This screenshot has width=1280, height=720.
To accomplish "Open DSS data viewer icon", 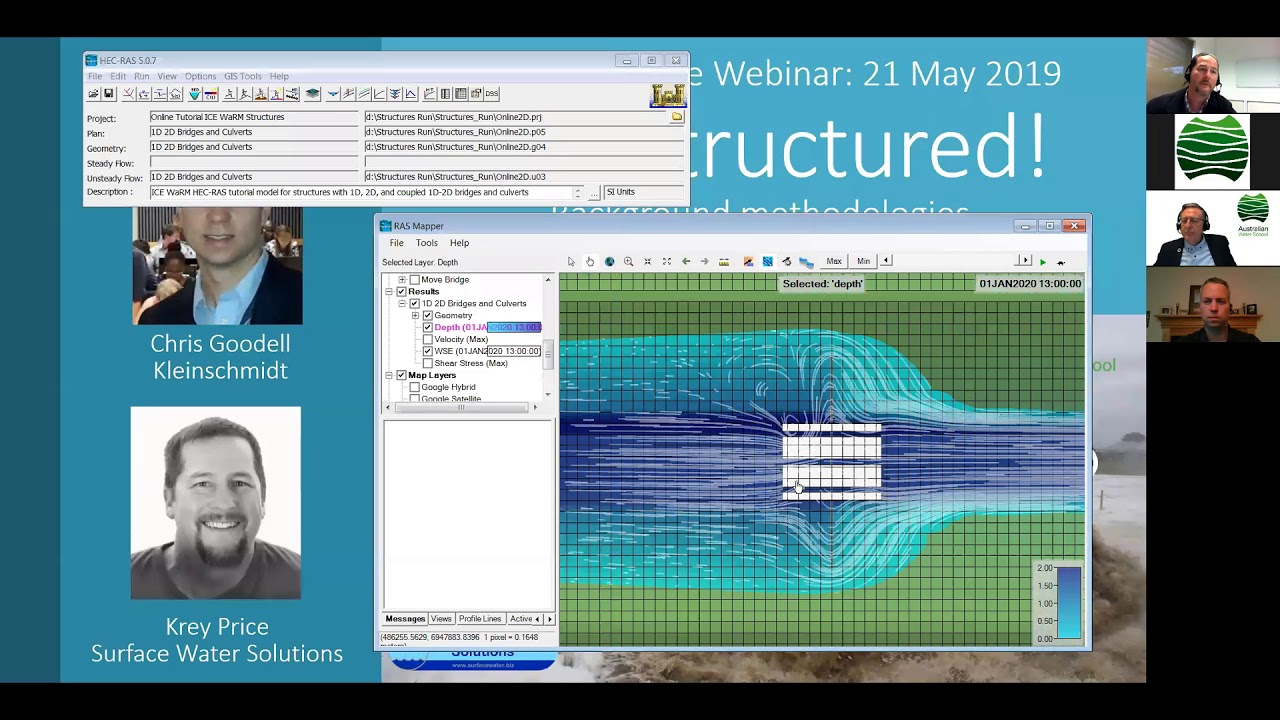I will (492, 94).
